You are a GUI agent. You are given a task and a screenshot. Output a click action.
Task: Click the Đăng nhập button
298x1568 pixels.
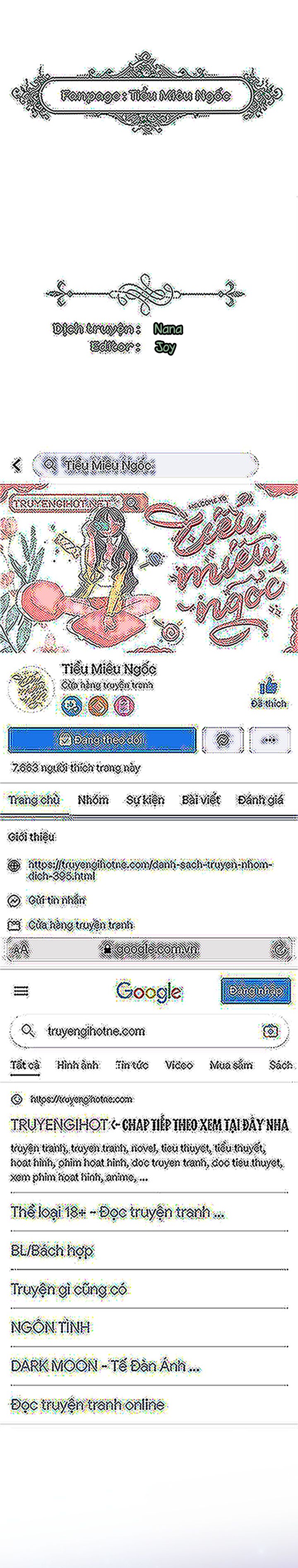[x=255, y=991]
